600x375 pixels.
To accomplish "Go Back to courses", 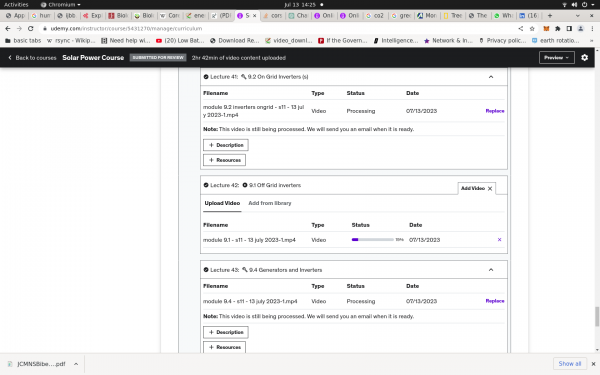I will click(x=32, y=58).
